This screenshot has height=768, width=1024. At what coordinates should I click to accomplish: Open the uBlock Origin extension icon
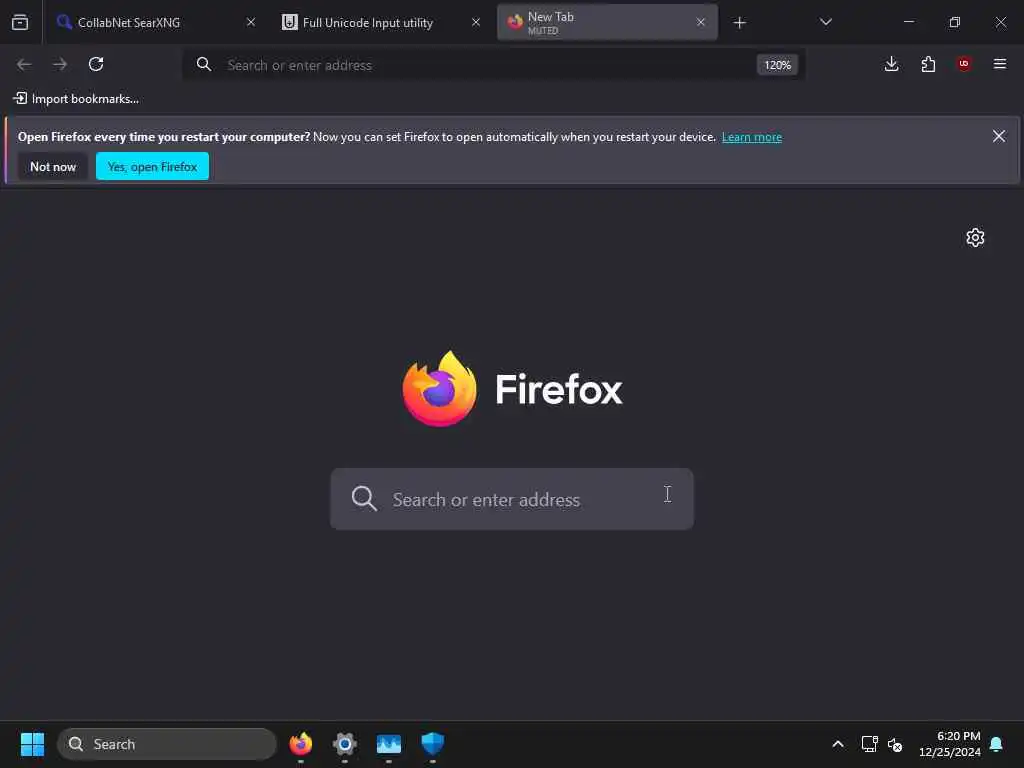coord(964,64)
